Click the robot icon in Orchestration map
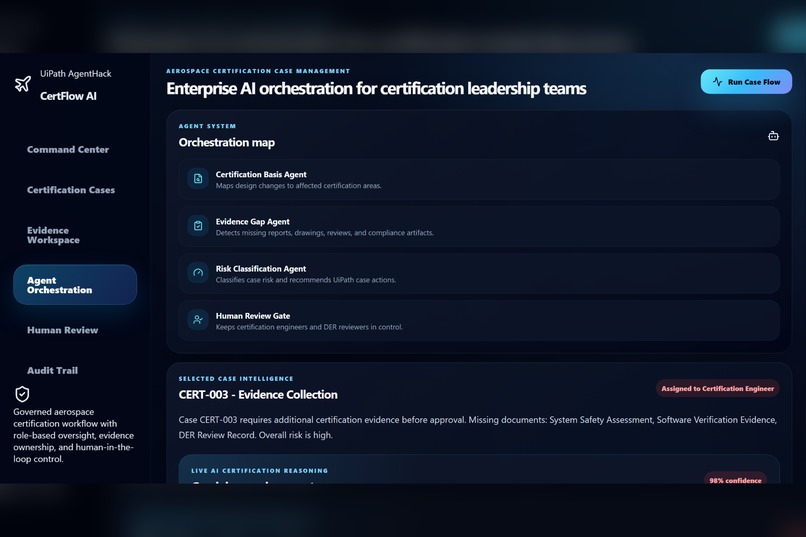This screenshot has width=806, height=537. point(773,136)
